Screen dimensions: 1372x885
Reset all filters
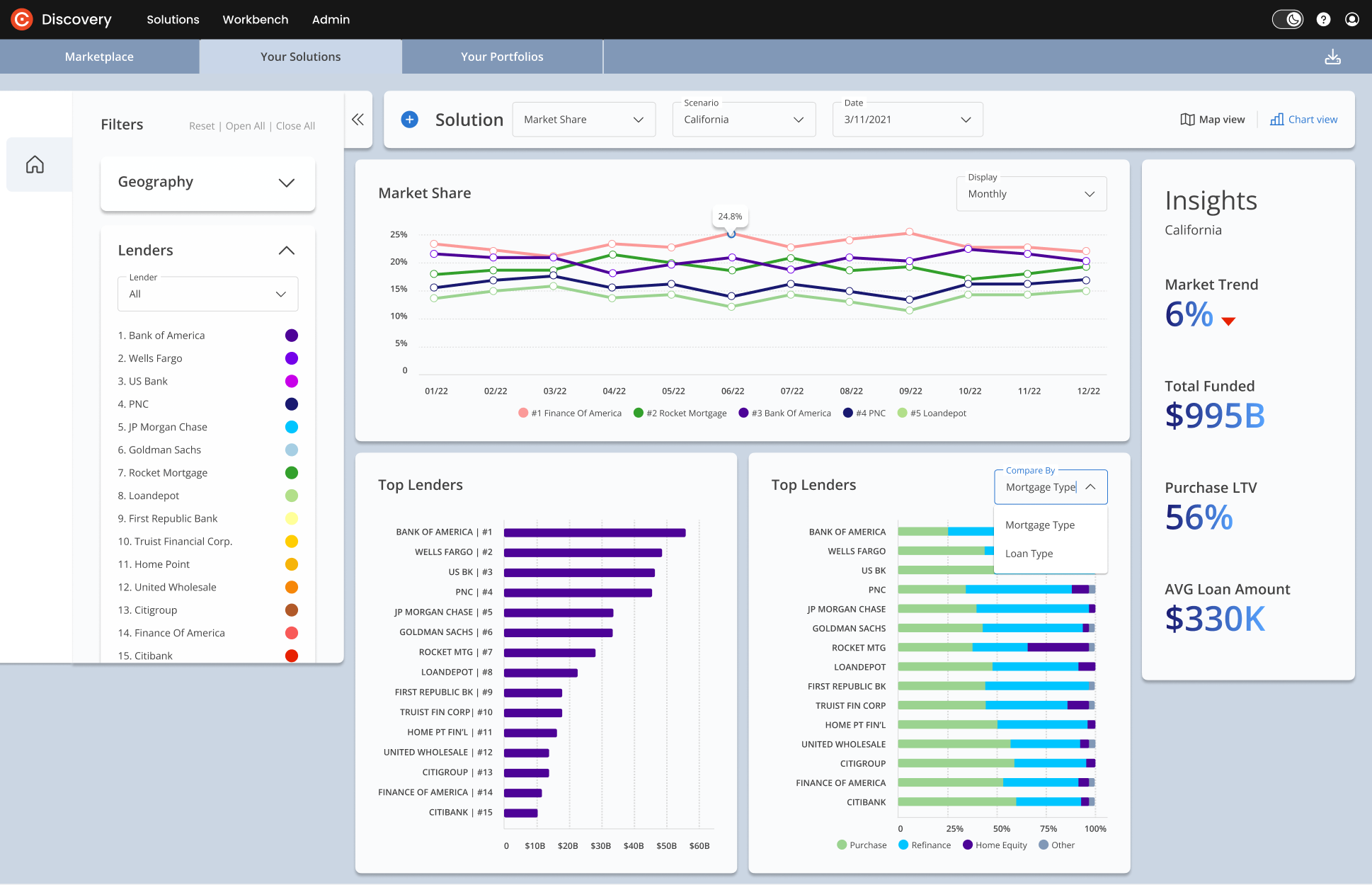coord(202,126)
